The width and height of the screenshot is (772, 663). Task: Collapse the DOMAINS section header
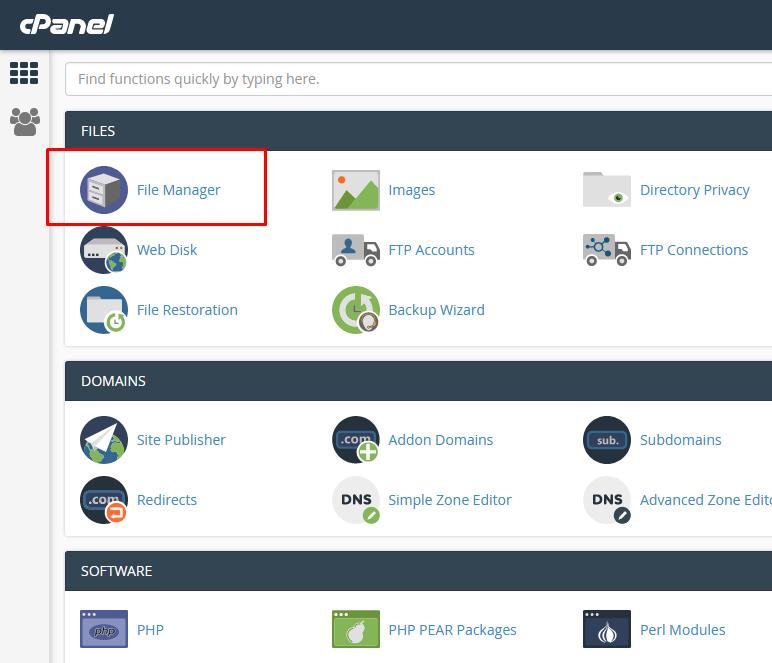point(418,381)
